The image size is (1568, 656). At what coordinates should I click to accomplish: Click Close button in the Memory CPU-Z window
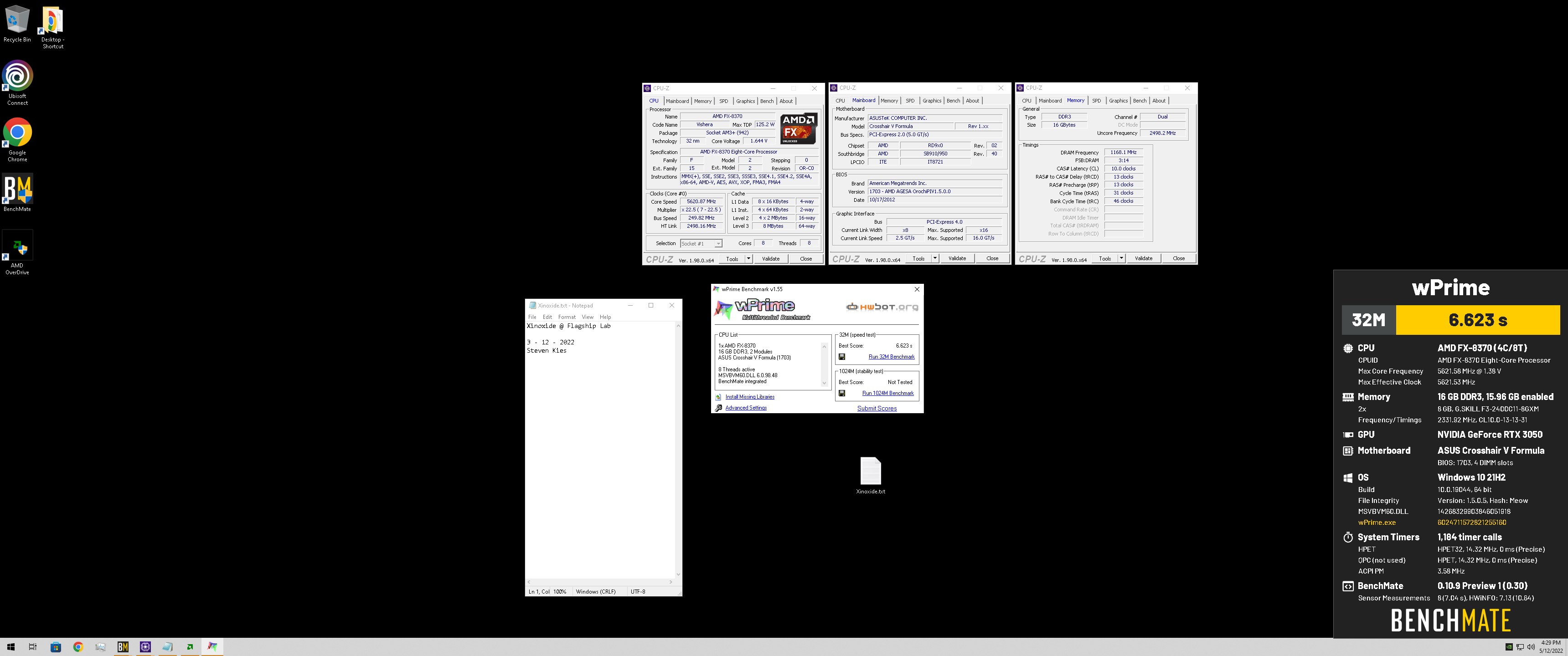(x=1178, y=259)
